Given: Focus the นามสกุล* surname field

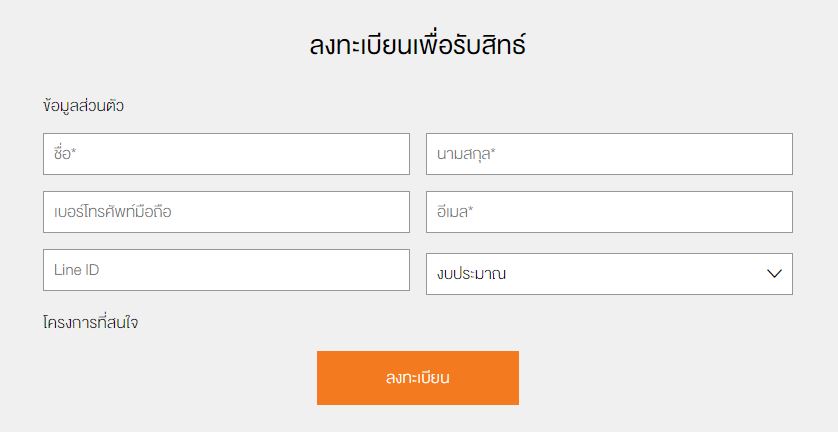Looking at the screenshot, I should click(x=609, y=154).
